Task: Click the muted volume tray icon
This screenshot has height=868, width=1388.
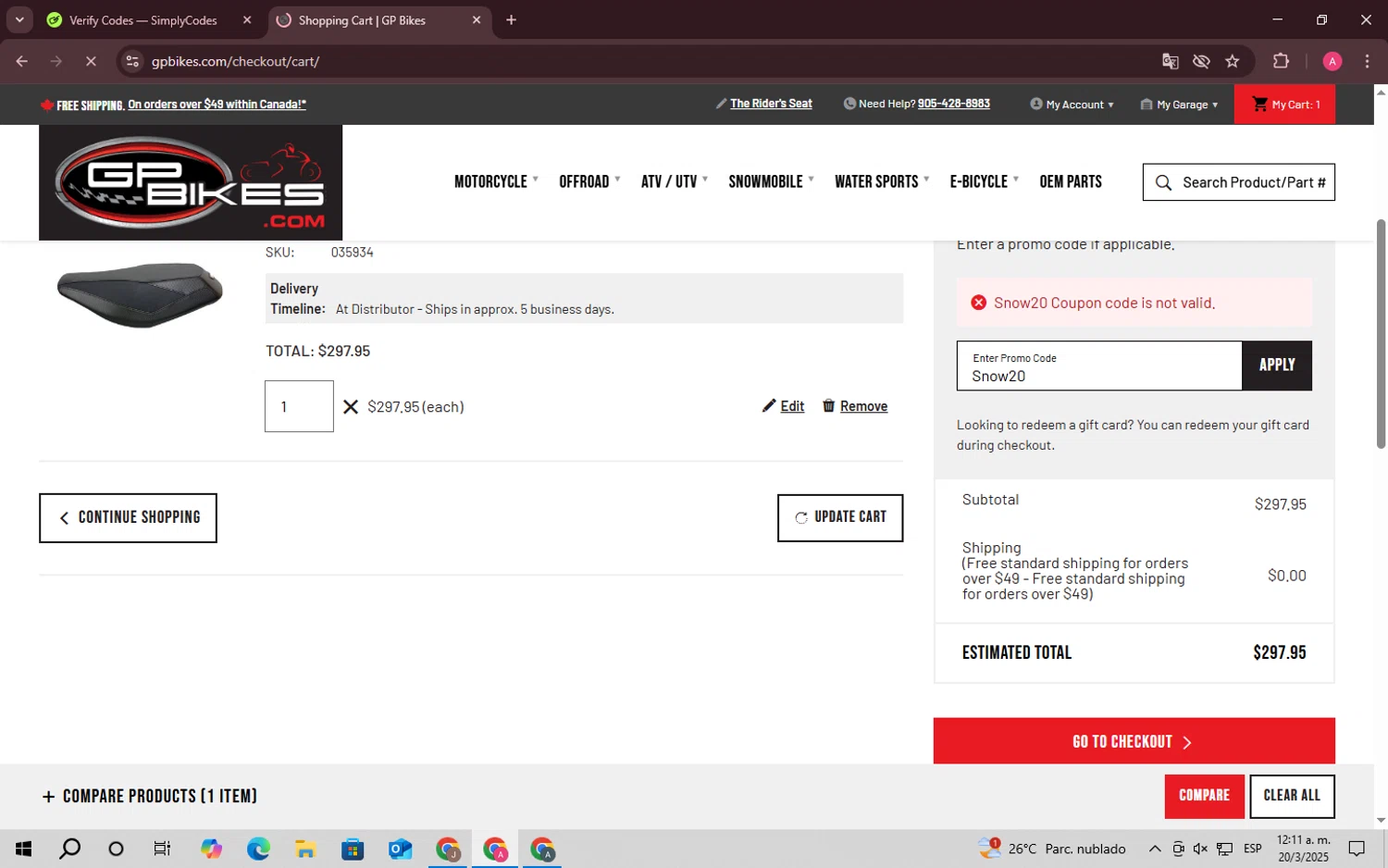Action: point(1200,849)
